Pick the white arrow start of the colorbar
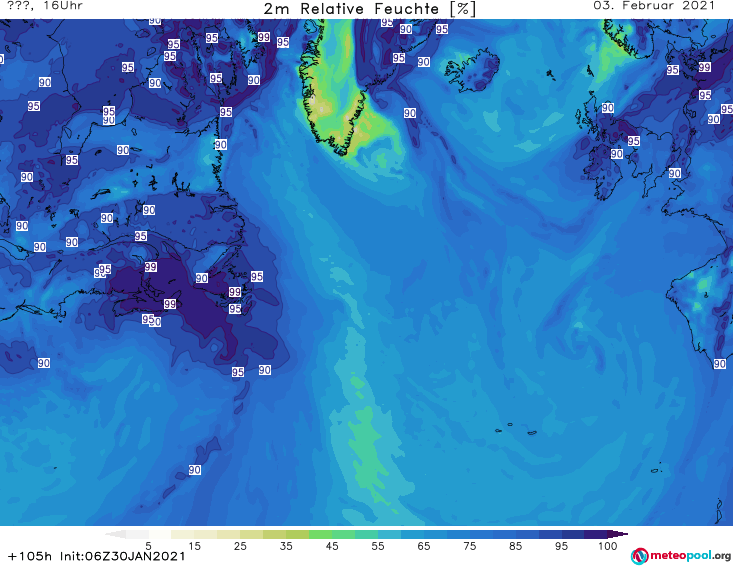Viewport: 733px width, 566px height. tap(115, 534)
